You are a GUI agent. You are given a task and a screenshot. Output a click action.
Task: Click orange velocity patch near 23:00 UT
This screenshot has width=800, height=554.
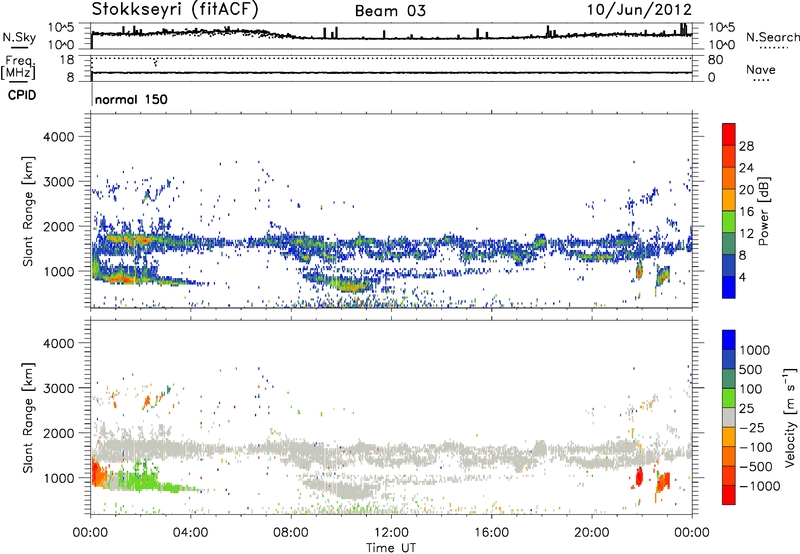point(663,482)
